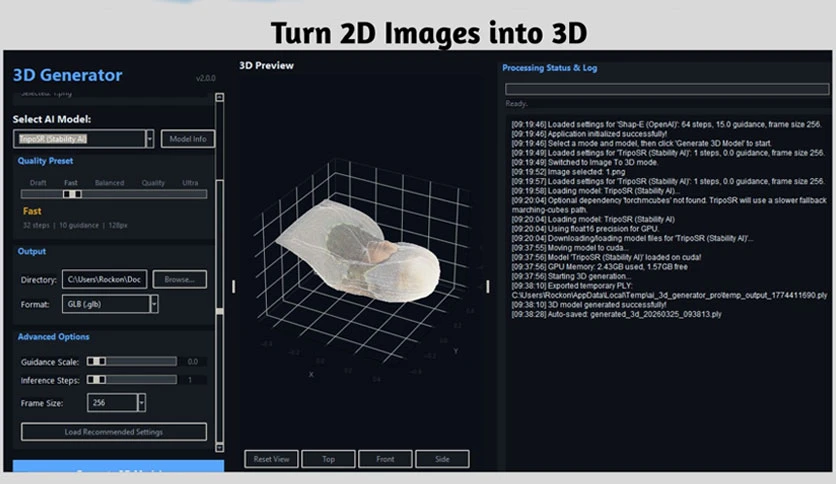836x484 pixels.
Task: Click the 'Application initialized successfully!' log line
Action: coord(589,134)
